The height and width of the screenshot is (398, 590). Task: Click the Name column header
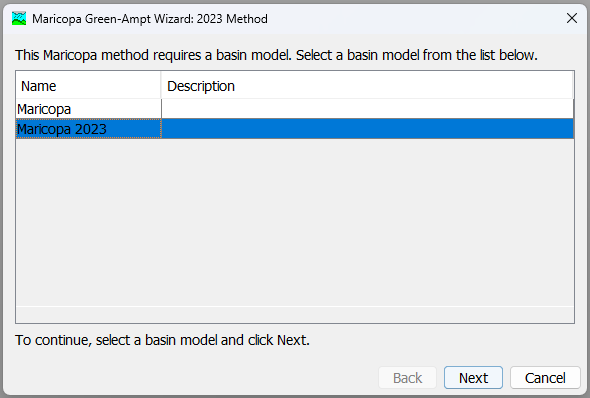(88, 86)
